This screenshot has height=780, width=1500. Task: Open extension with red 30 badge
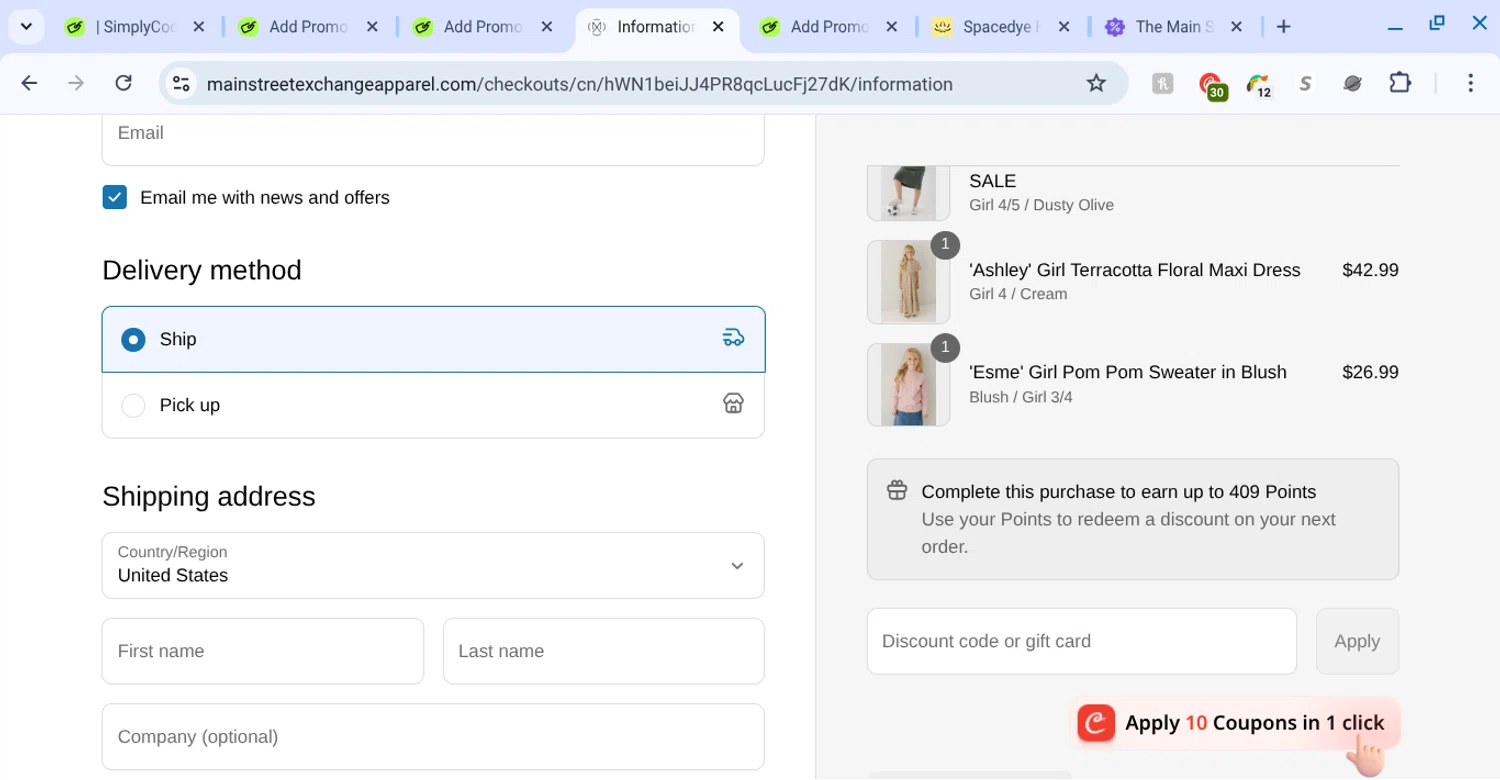[1212, 86]
